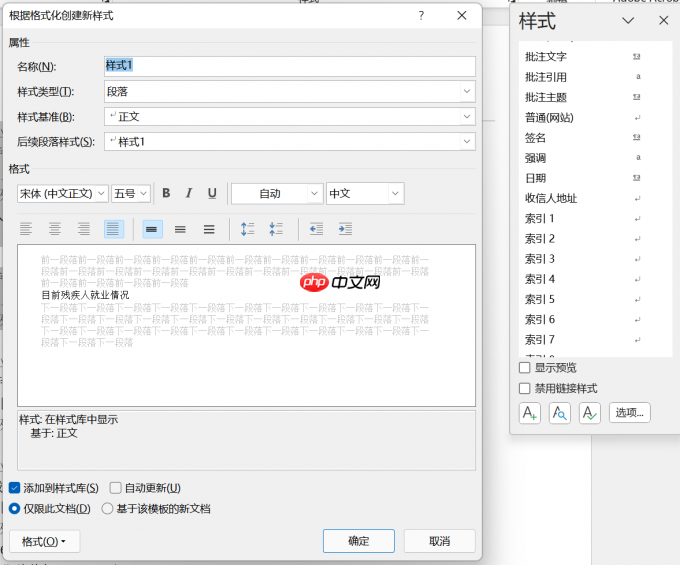
Task: Open Manage Styles in Styles pane
Action: (x=589, y=413)
